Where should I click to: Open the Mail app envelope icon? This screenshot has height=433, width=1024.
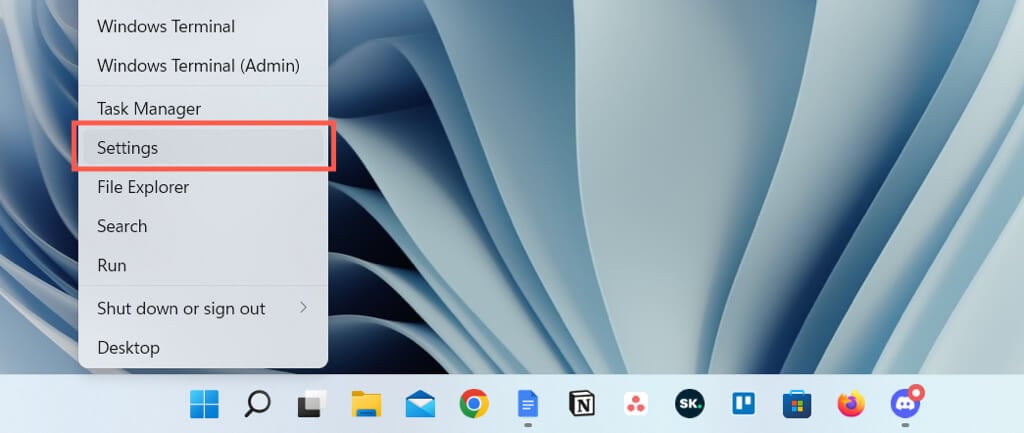coord(420,404)
